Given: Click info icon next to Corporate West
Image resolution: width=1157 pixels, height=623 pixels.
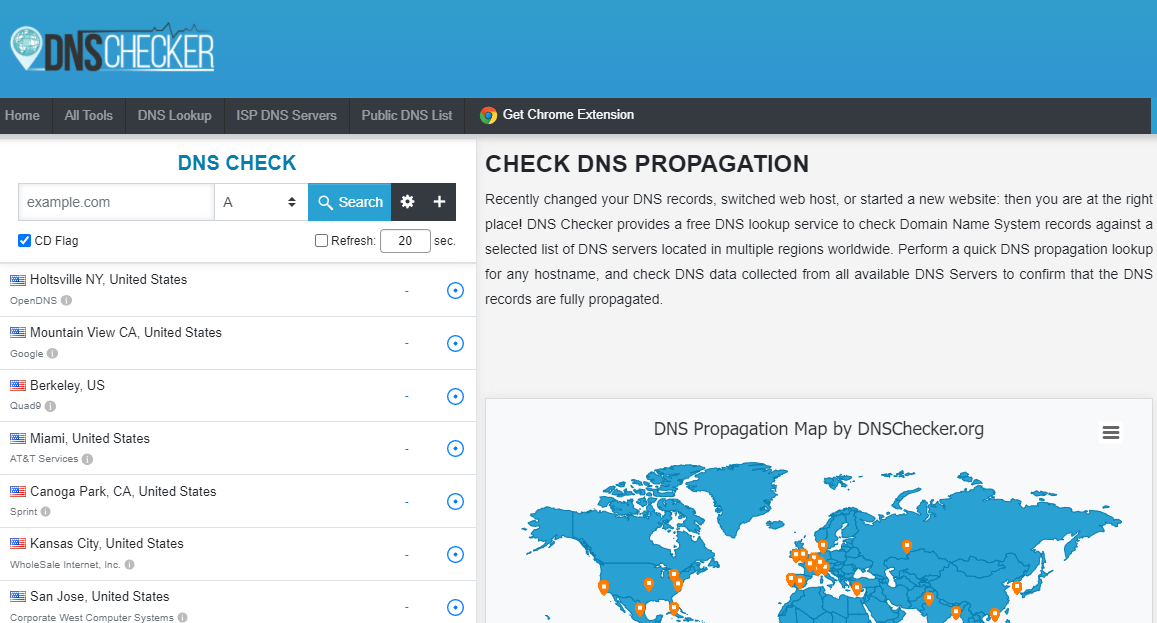Looking at the screenshot, I should pyautogui.click(x=182, y=618).
